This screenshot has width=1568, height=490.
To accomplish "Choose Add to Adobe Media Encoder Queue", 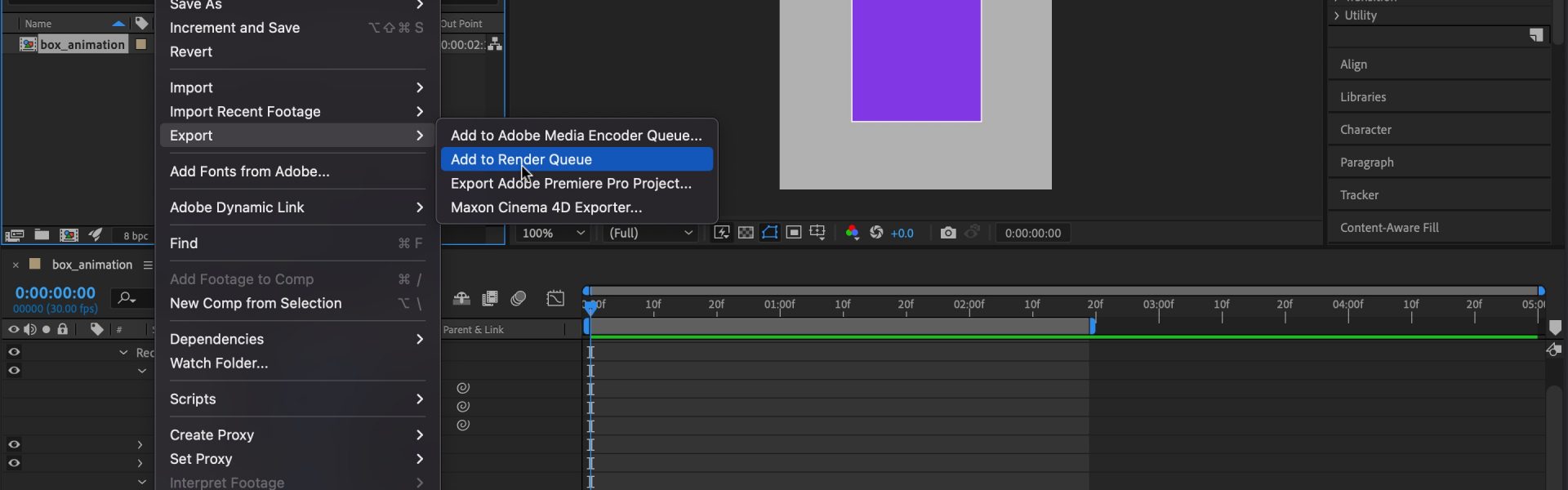I will tap(577, 136).
